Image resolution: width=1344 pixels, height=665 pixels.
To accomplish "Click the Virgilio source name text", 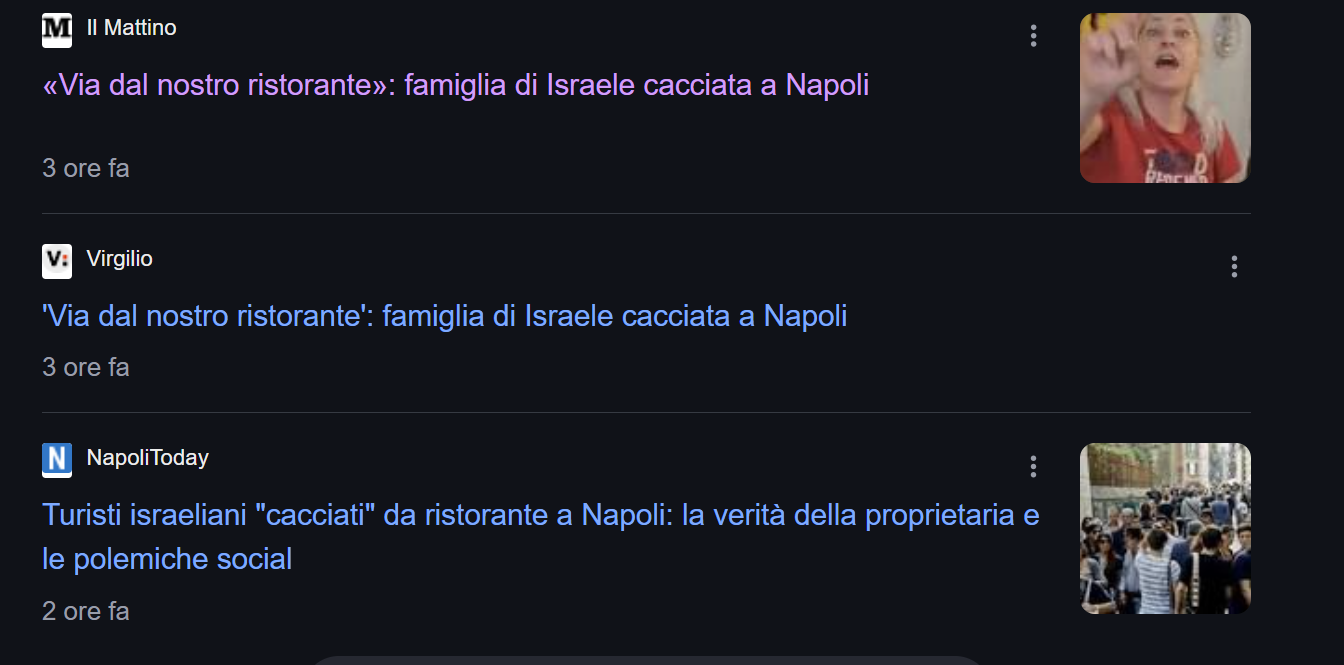I will coord(119,259).
